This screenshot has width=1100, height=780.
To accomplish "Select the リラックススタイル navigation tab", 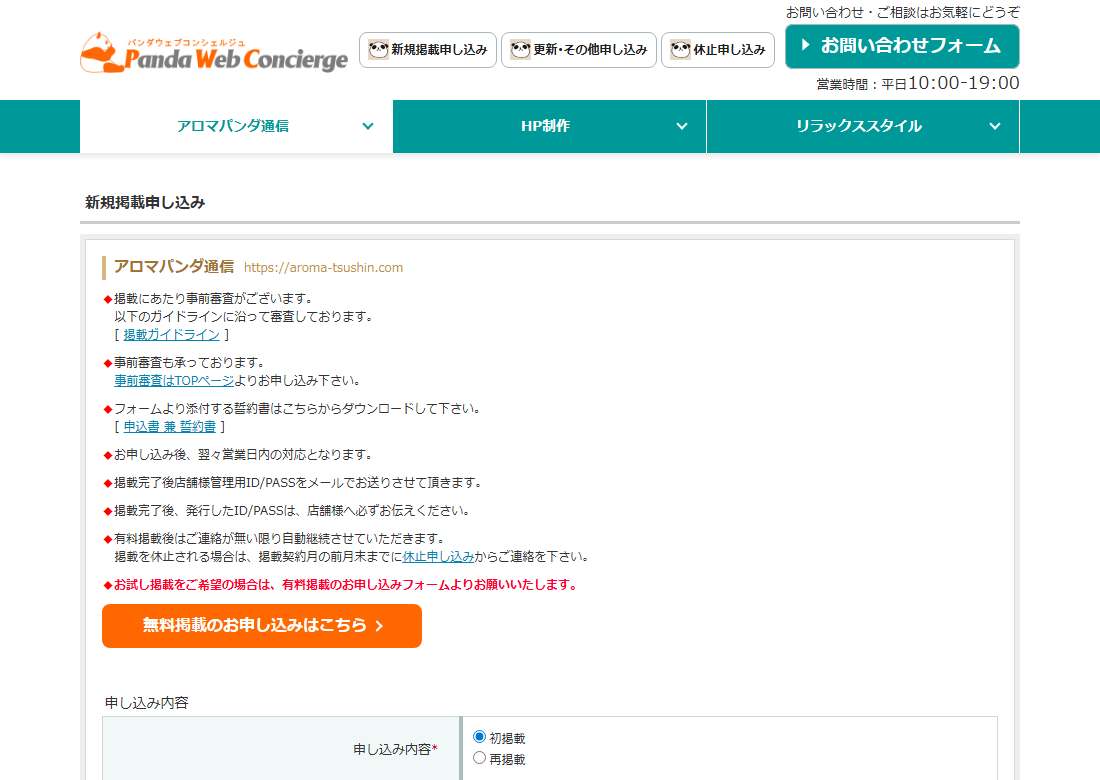I will tap(863, 126).
